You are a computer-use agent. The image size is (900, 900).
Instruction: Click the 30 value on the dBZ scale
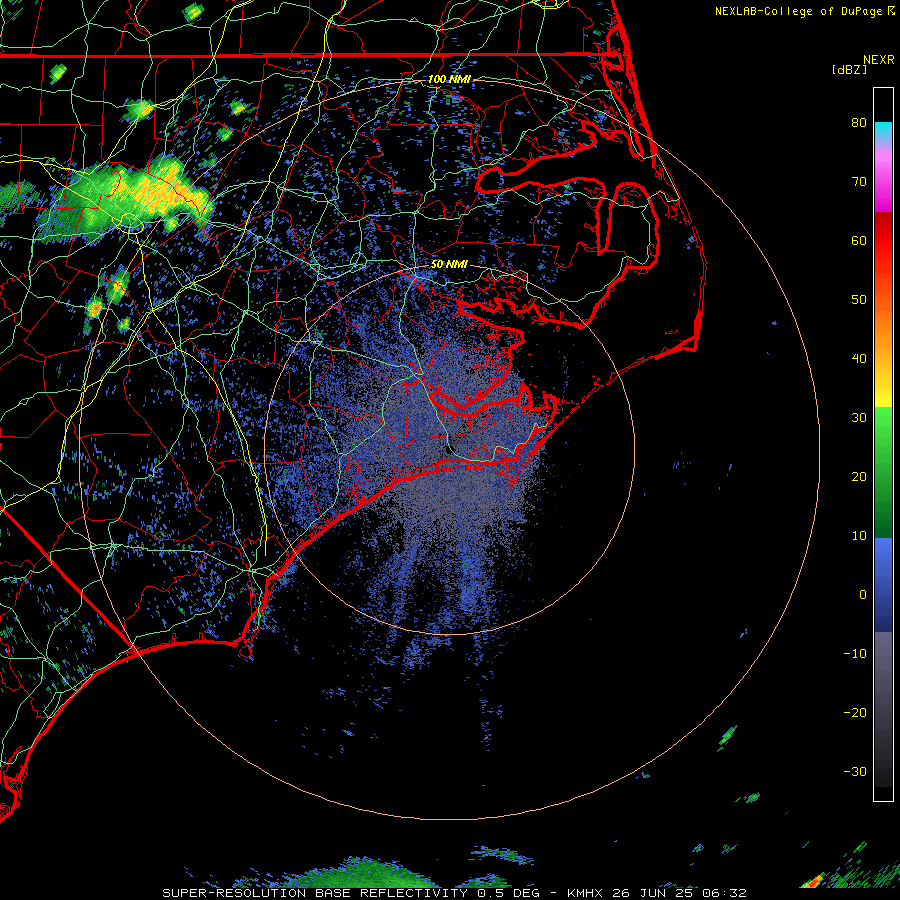pyautogui.click(x=859, y=418)
